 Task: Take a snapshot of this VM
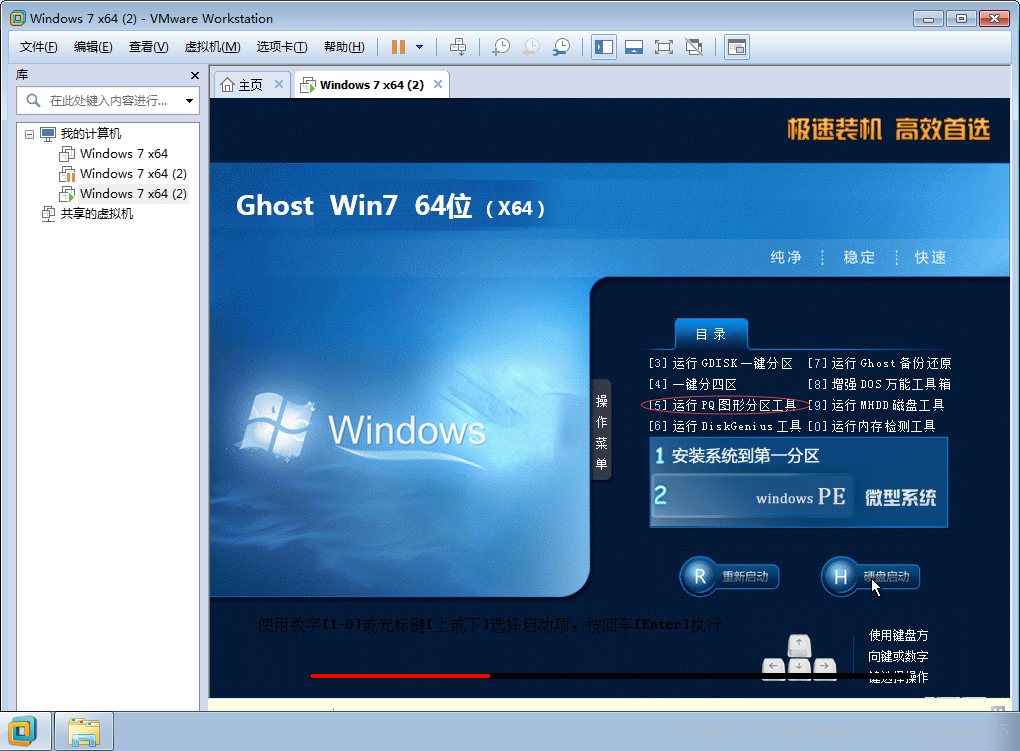pyautogui.click(x=501, y=47)
